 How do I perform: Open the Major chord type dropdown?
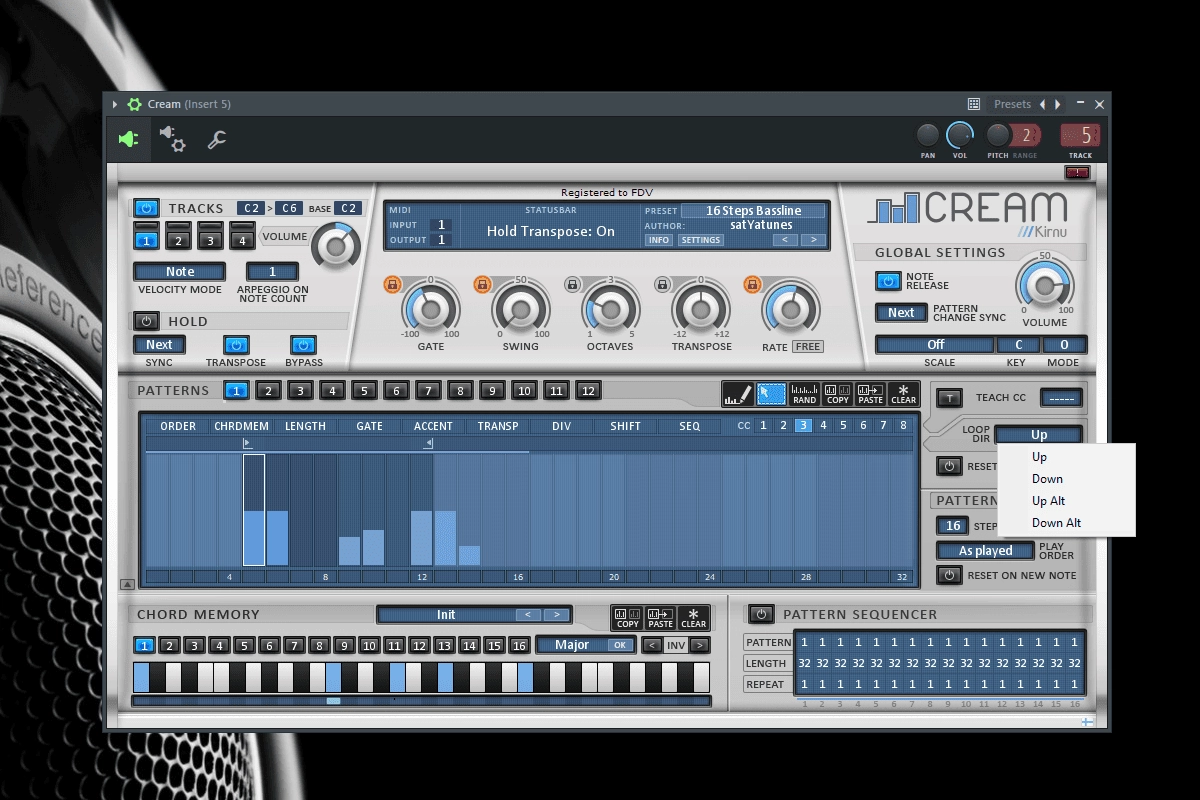click(x=586, y=645)
